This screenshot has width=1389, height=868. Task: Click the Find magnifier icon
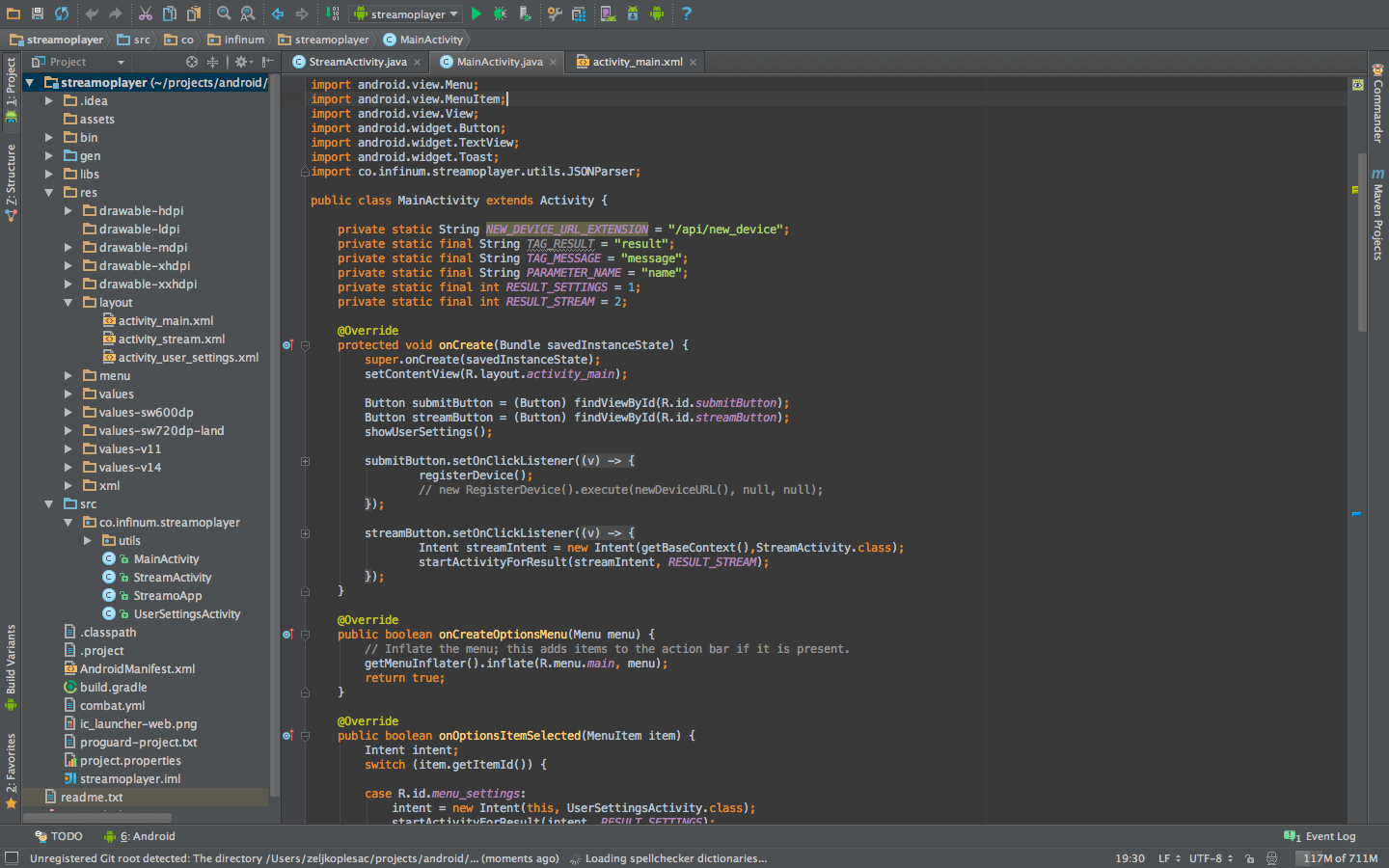coord(224,14)
